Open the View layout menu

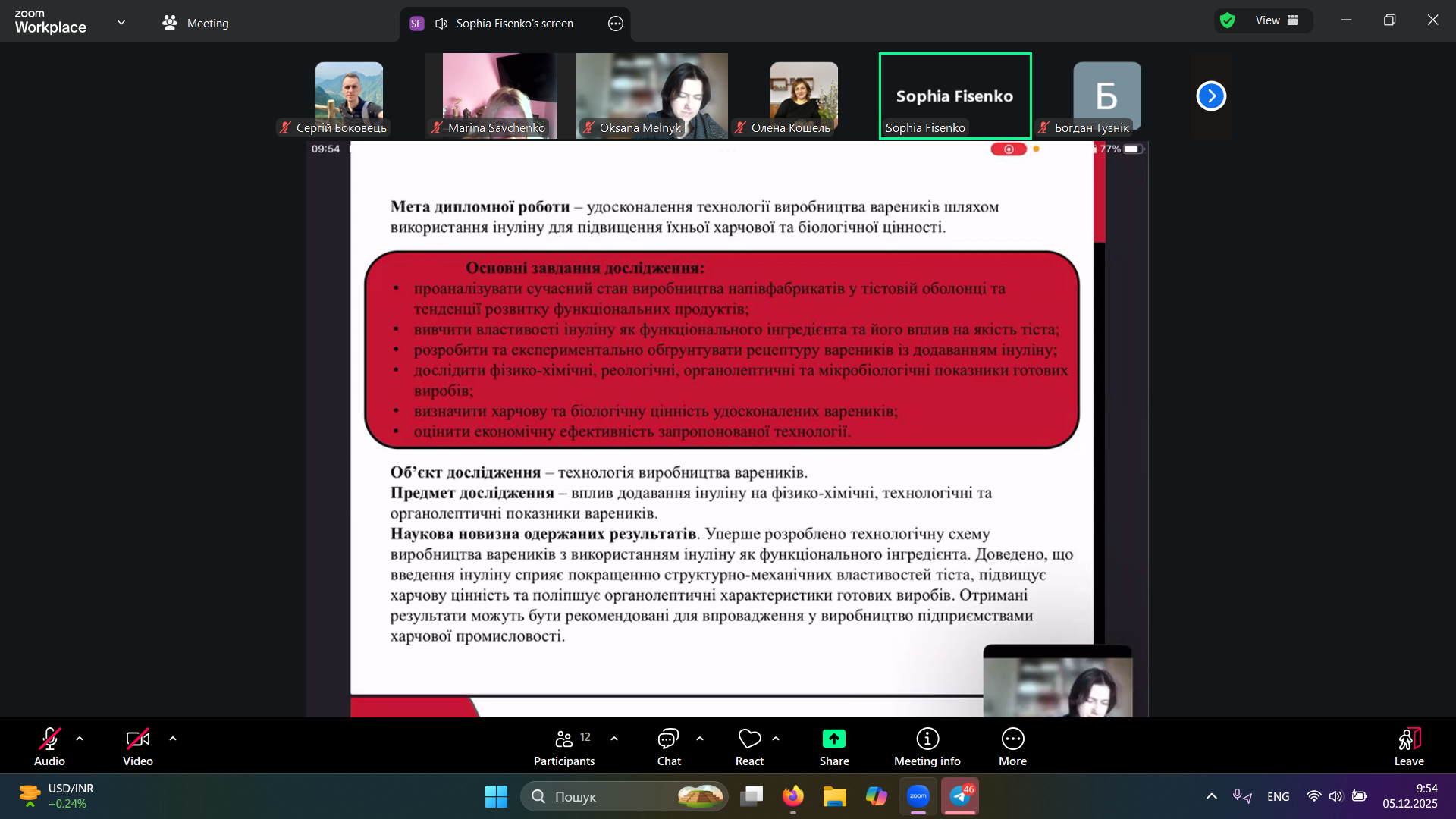(1276, 20)
